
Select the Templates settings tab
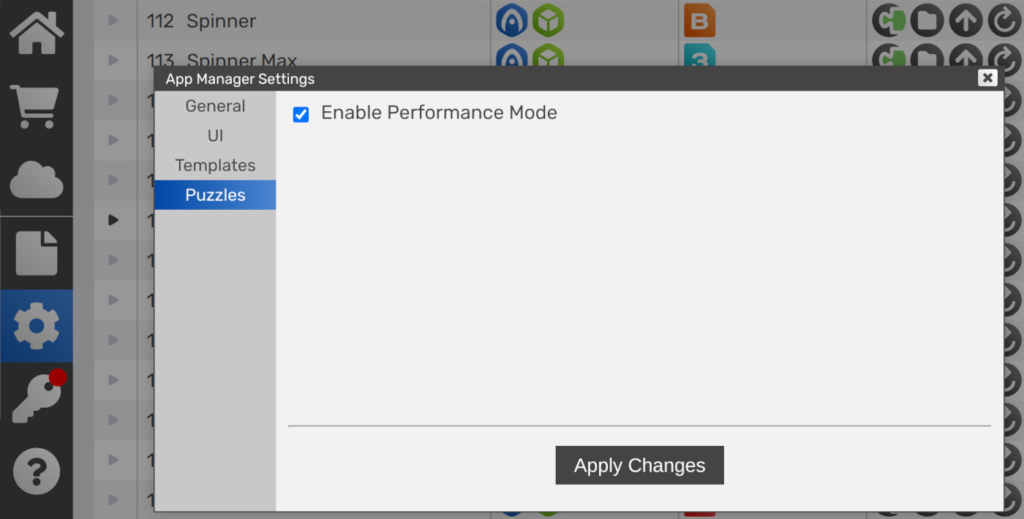(x=215, y=165)
